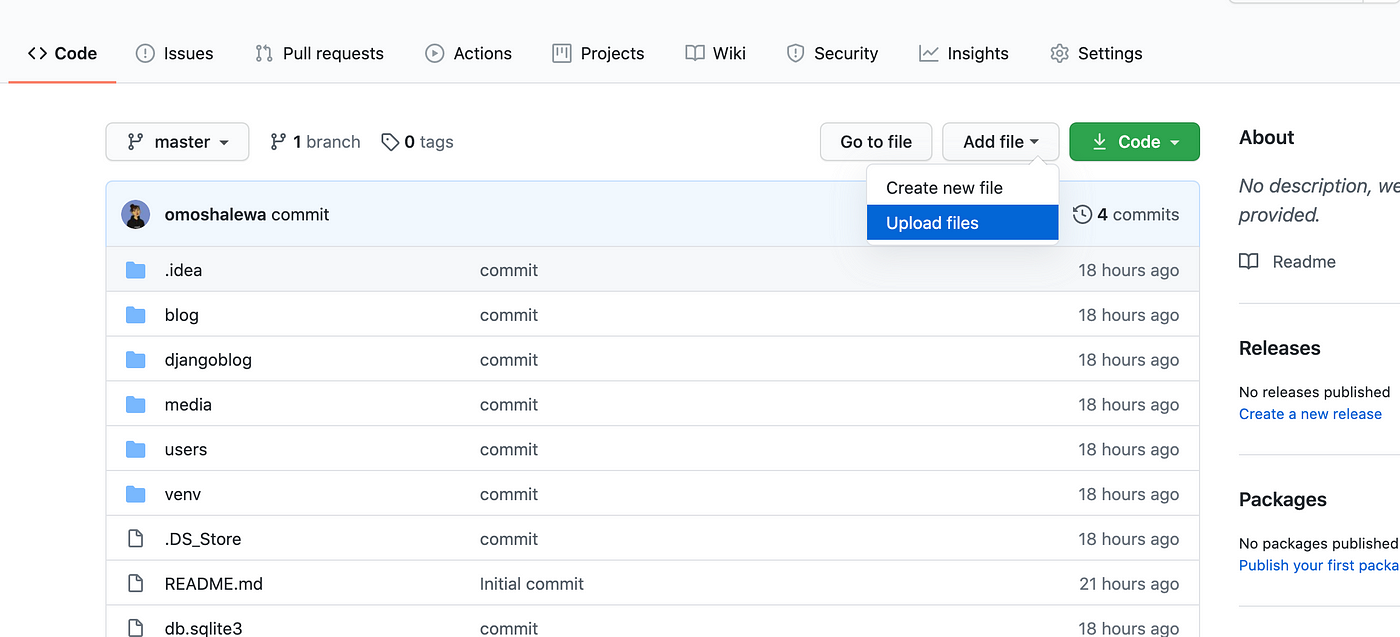Click Create a new release link
This screenshot has width=1400, height=637.
tap(1310, 414)
